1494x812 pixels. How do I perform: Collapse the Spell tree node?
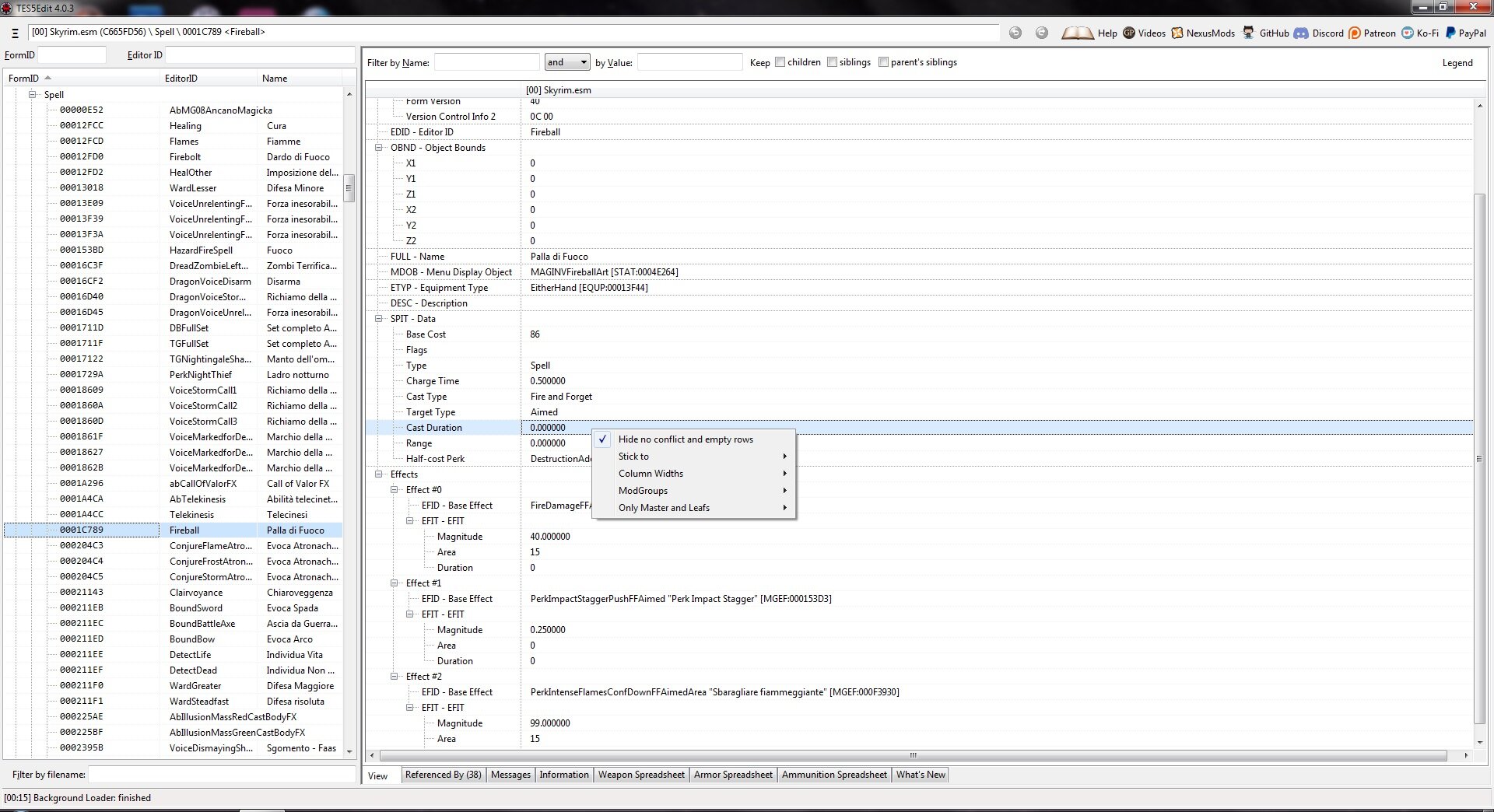(x=33, y=94)
